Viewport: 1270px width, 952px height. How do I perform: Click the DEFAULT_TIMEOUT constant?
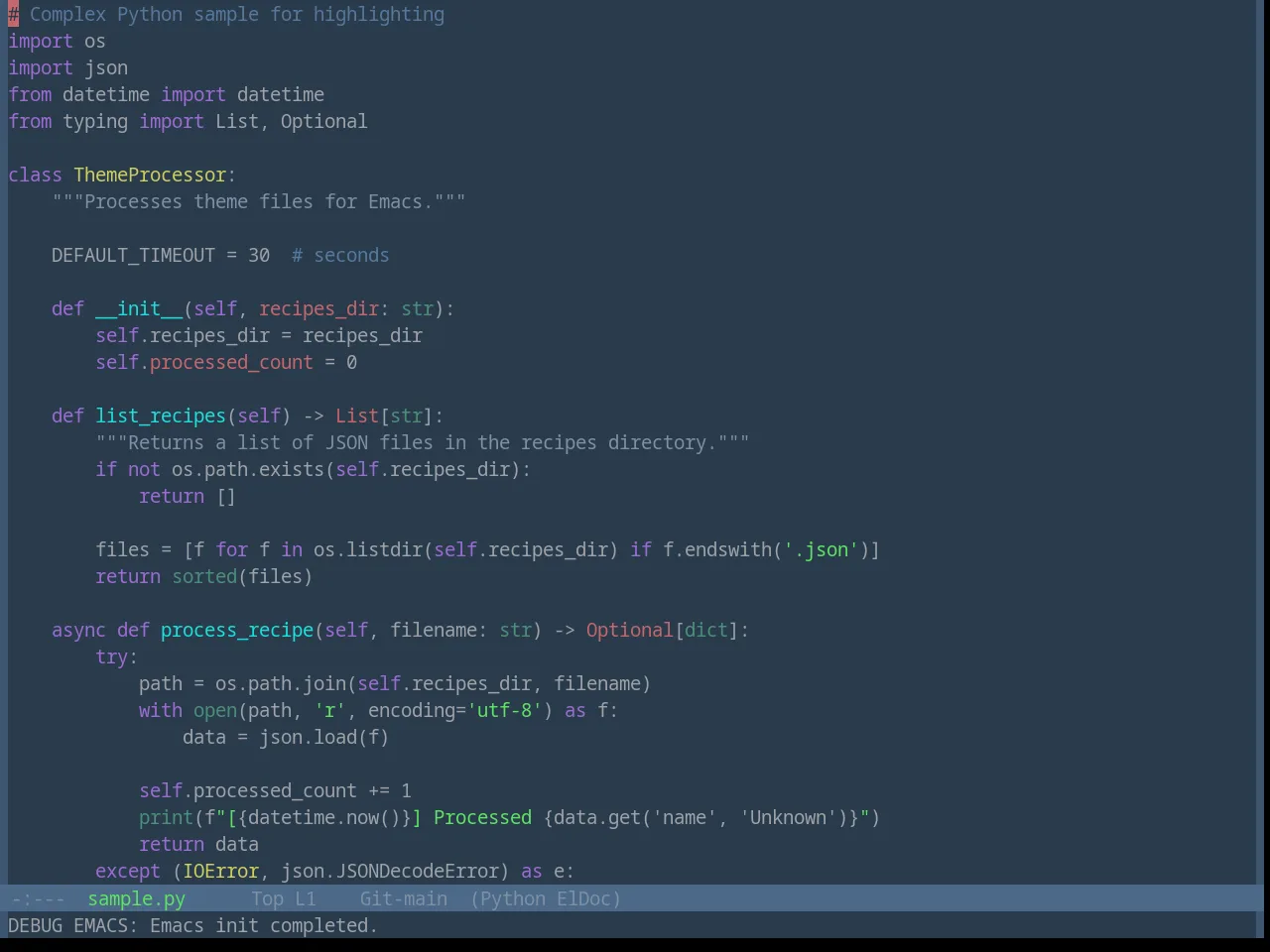click(133, 255)
